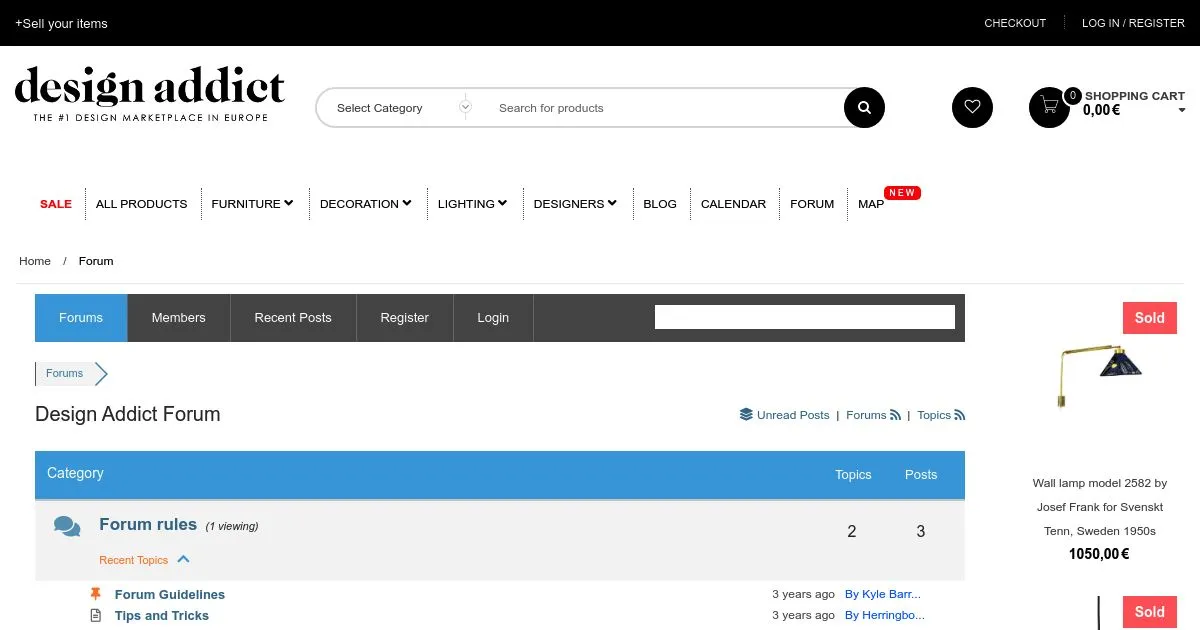Image resolution: width=1200 pixels, height=630 pixels.
Task: Click the 1050,00€ price text
Action: [1099, 554]
